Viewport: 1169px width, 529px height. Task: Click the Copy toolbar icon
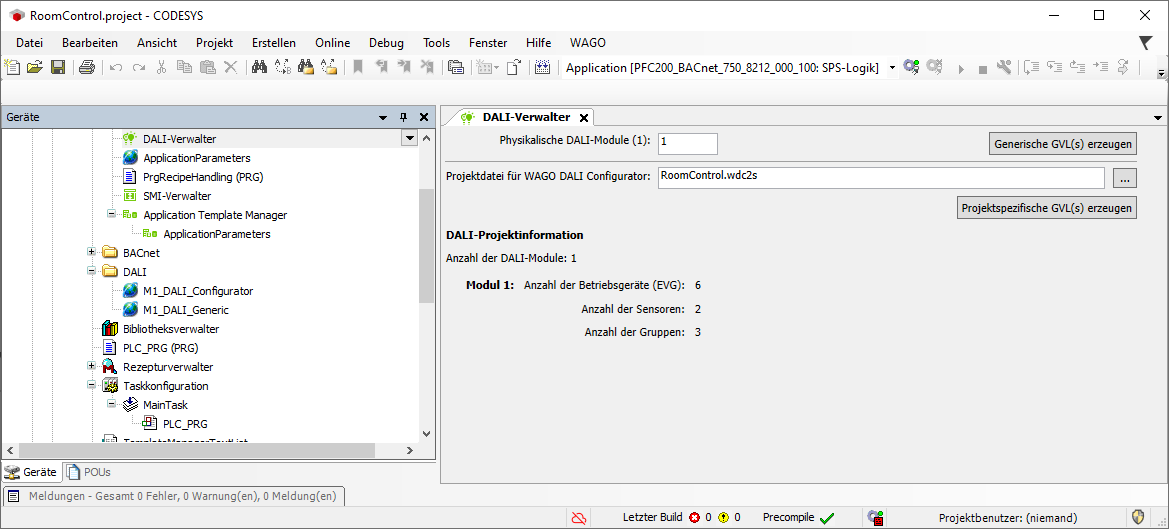click(x=184, y=68)
